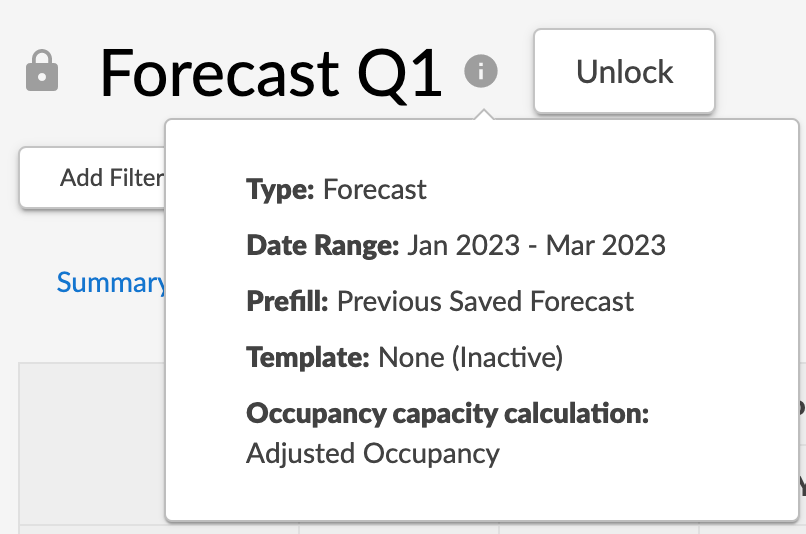Click the Occupancy capacity calculation label
The image size is (806, 534).
(447, 413)
